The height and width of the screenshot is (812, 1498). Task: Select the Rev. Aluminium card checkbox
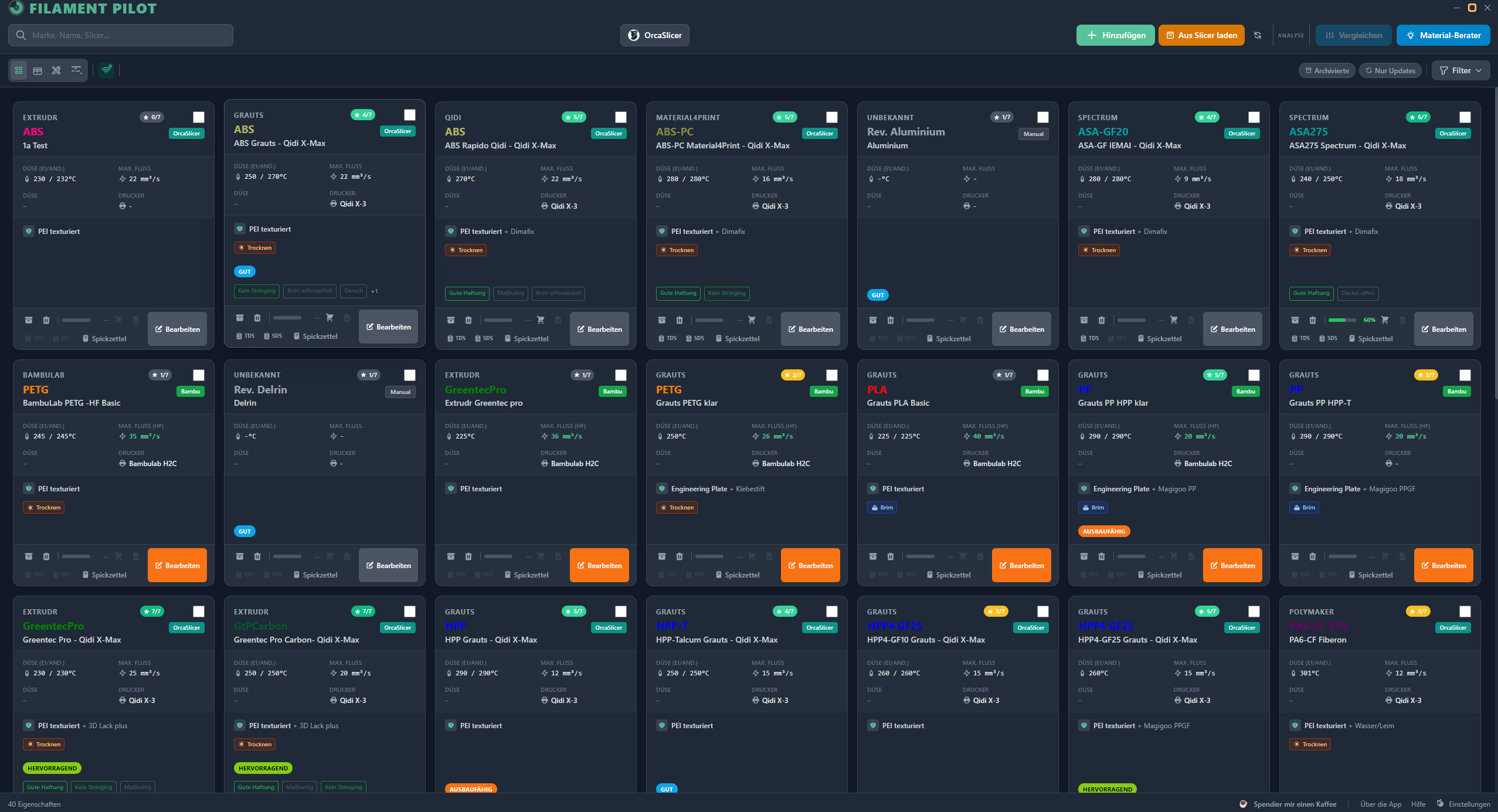[1043, 117]
